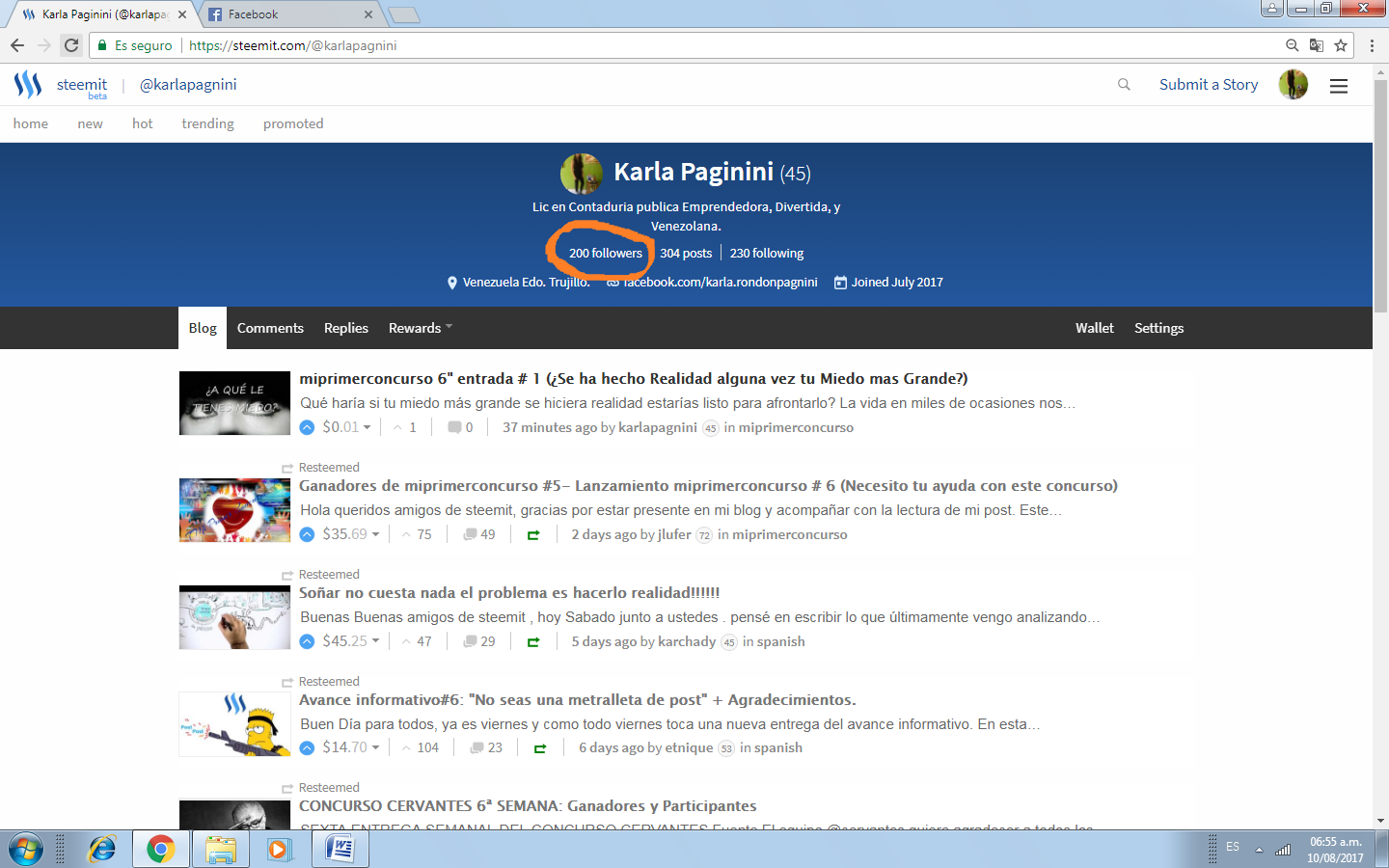Screen dimensions: 1389x868
Task: Click the resteem icon on the $35.69 post
Action: 533,535
